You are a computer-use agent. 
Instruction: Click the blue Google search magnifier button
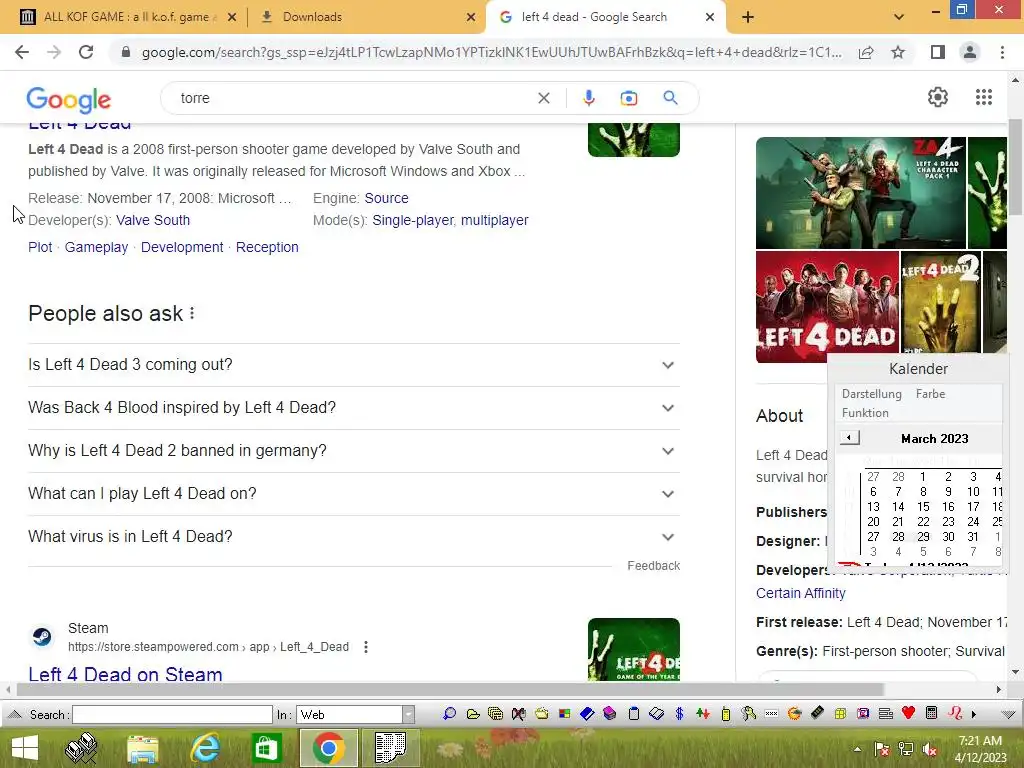click(x=670, y=98)
